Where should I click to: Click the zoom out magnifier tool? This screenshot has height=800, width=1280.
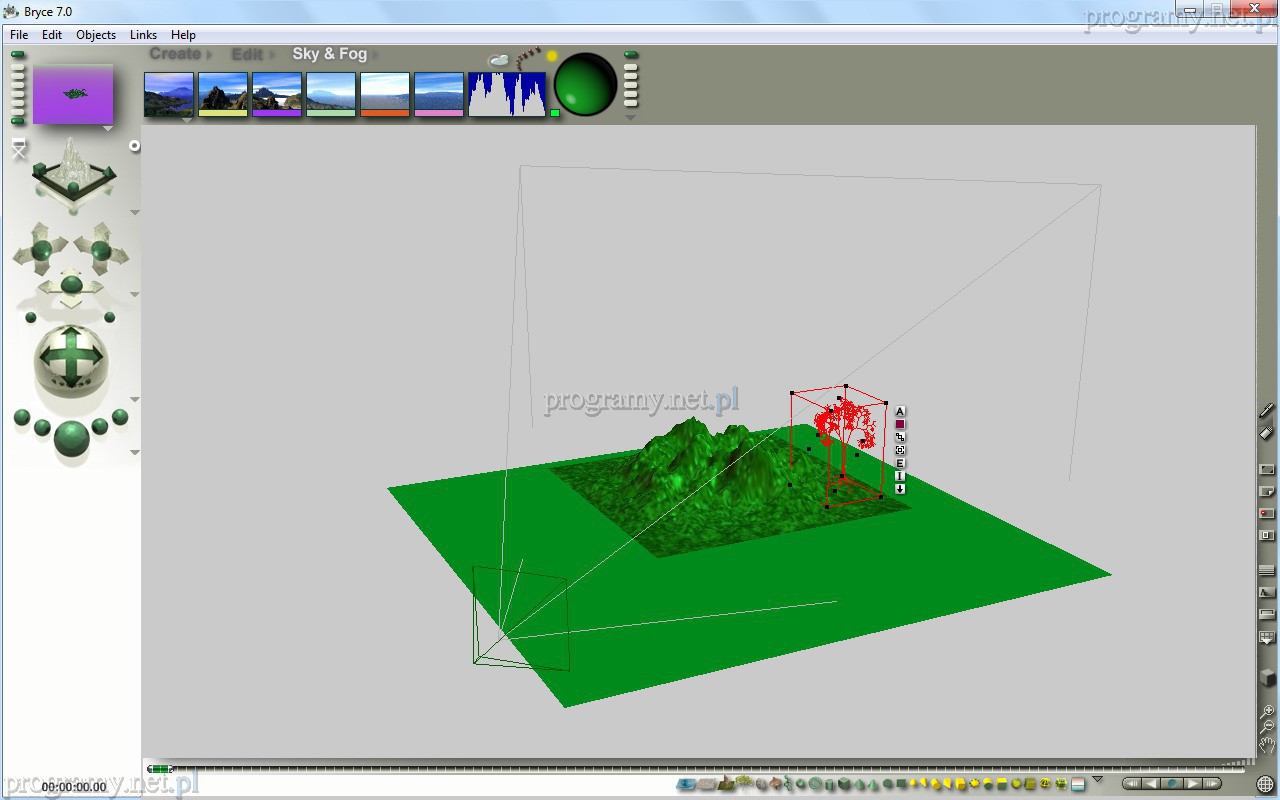pos(1268,726)
